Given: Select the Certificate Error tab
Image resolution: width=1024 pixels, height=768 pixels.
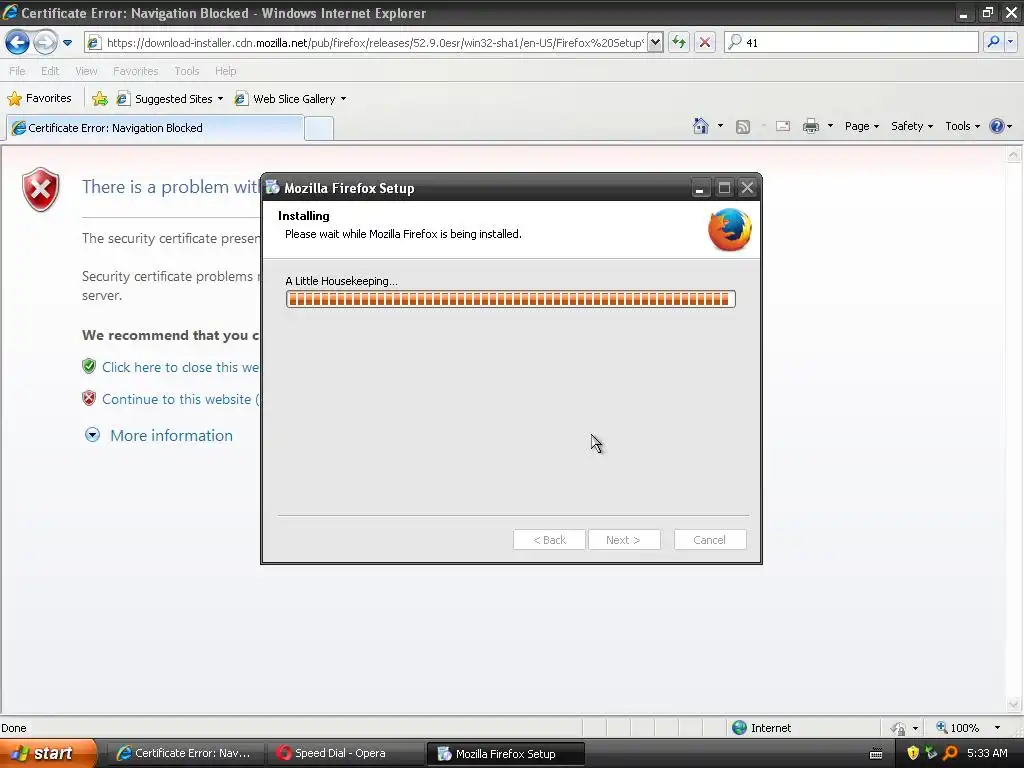Looking at the screenshot, I should click(x=155, y=128).
